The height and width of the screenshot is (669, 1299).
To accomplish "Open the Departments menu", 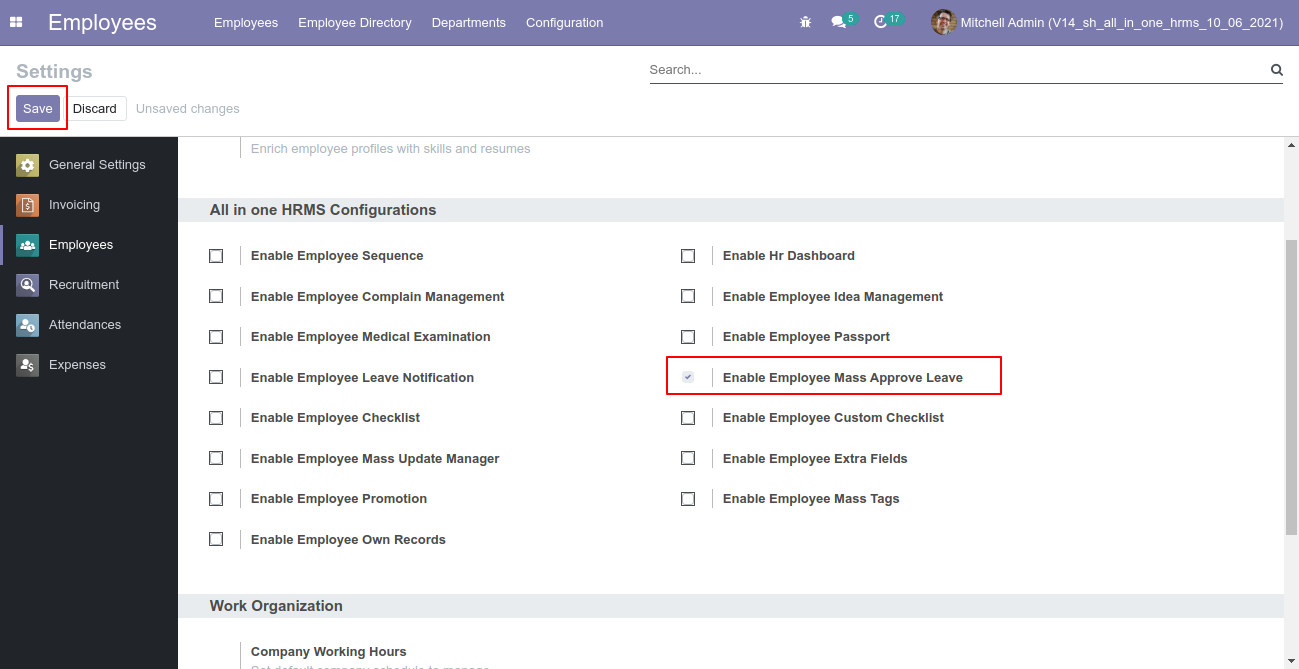I will (x=469, y=22).
